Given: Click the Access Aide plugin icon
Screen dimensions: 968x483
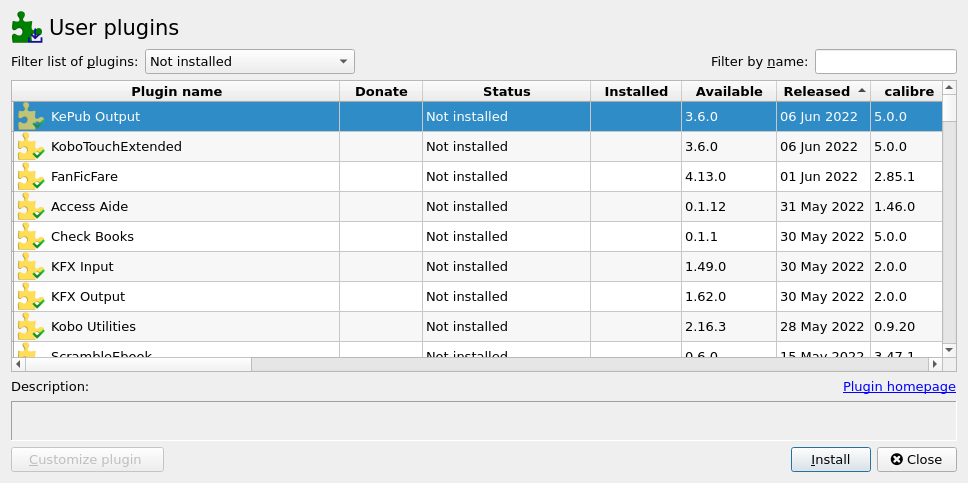Looking at the screenshot, I should (x=30, y=207).
